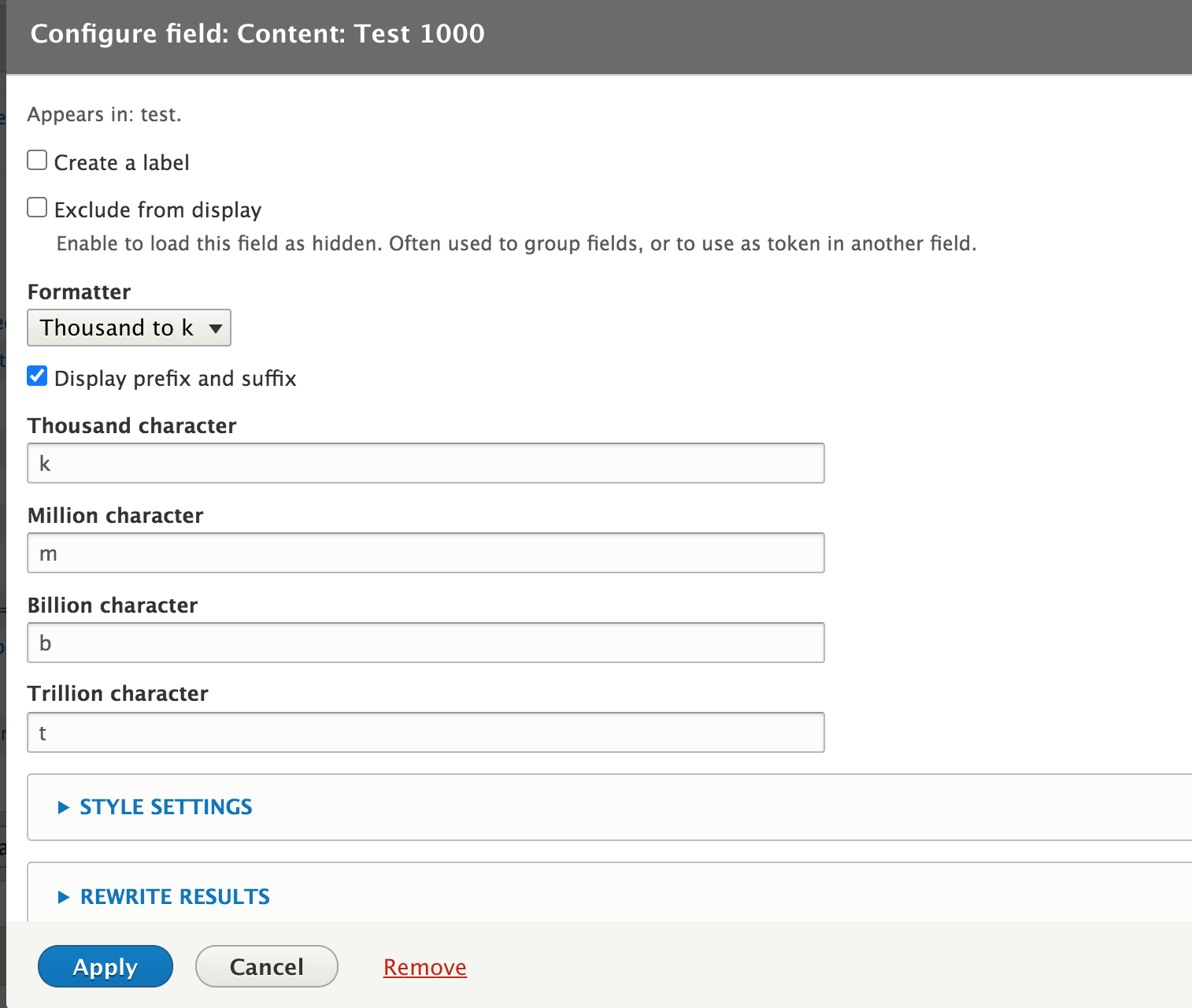Enable the Exclude from display option
The width and height of the screenshot is (1192, 1008).
(x=37, y=206)
